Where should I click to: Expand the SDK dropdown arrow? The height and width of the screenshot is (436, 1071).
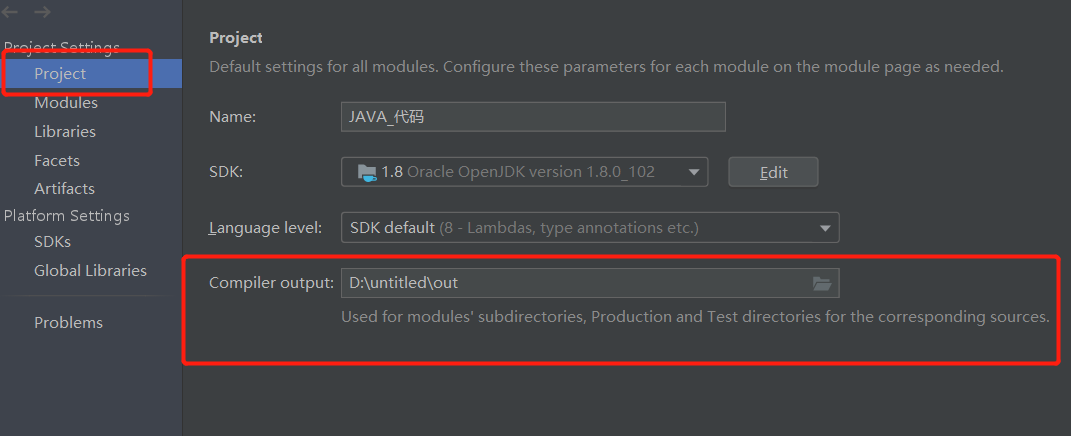(694, 172)
